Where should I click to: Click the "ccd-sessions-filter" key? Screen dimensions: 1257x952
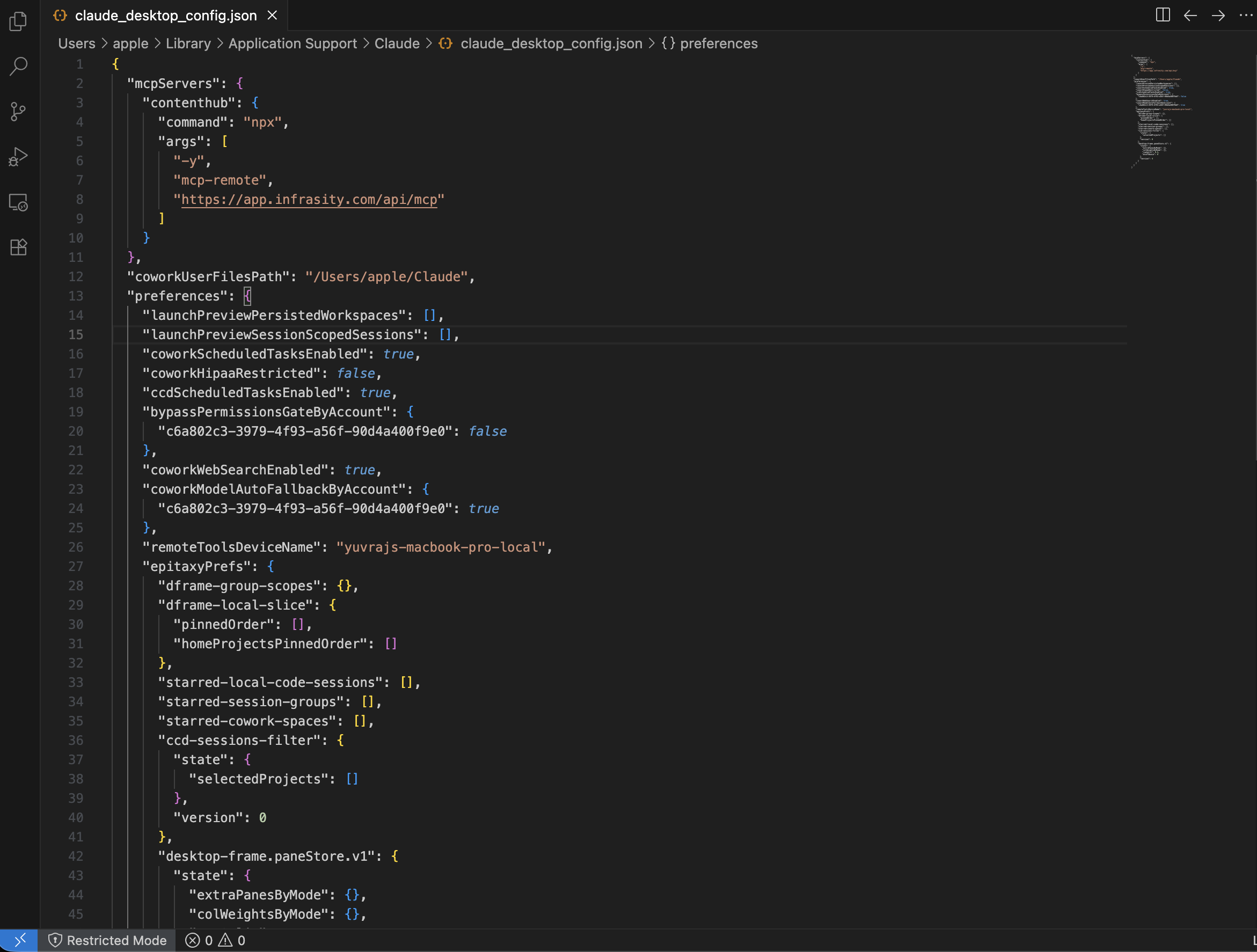point(239,740)
